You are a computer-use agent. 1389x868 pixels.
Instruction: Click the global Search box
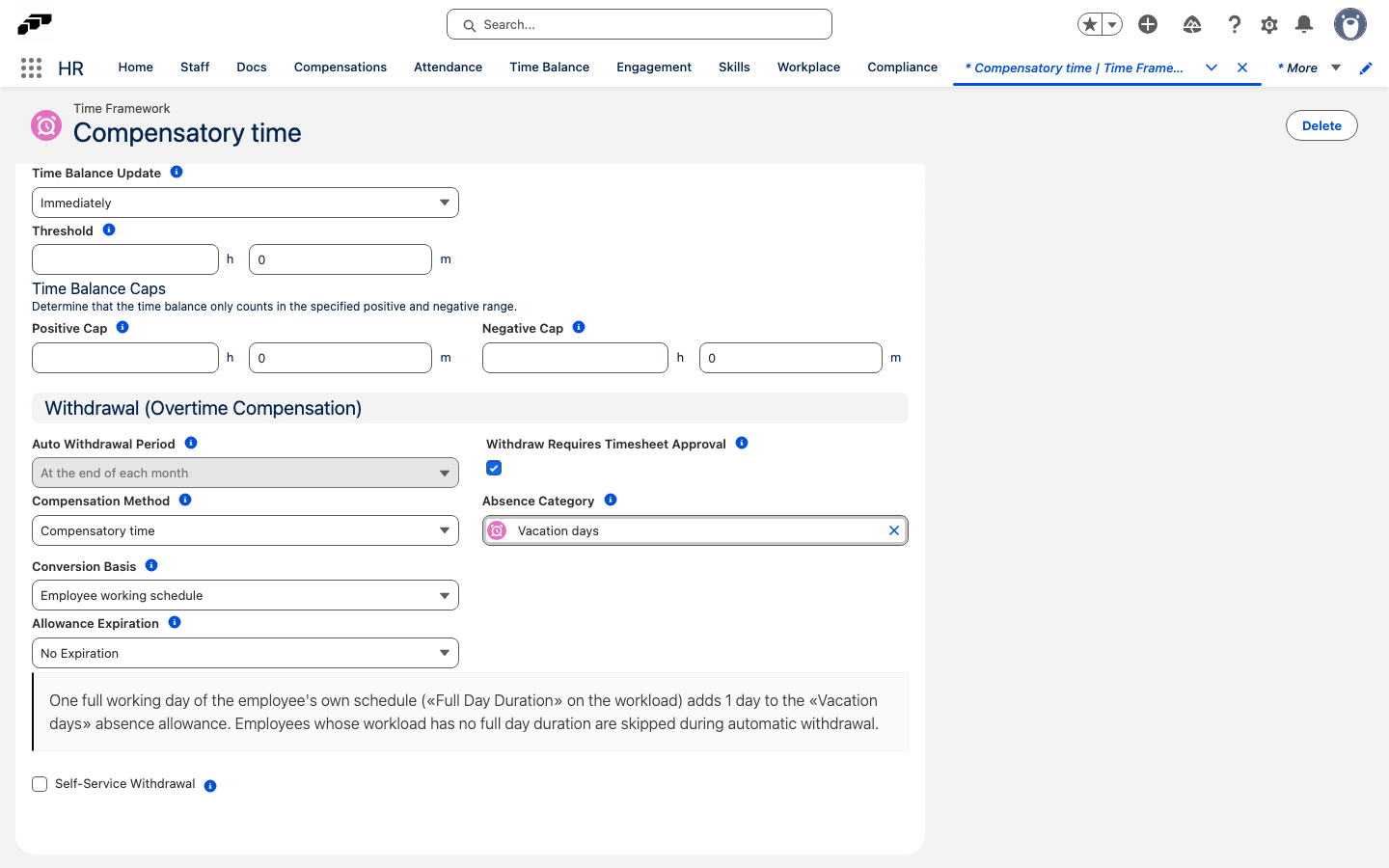pos(640,24)
